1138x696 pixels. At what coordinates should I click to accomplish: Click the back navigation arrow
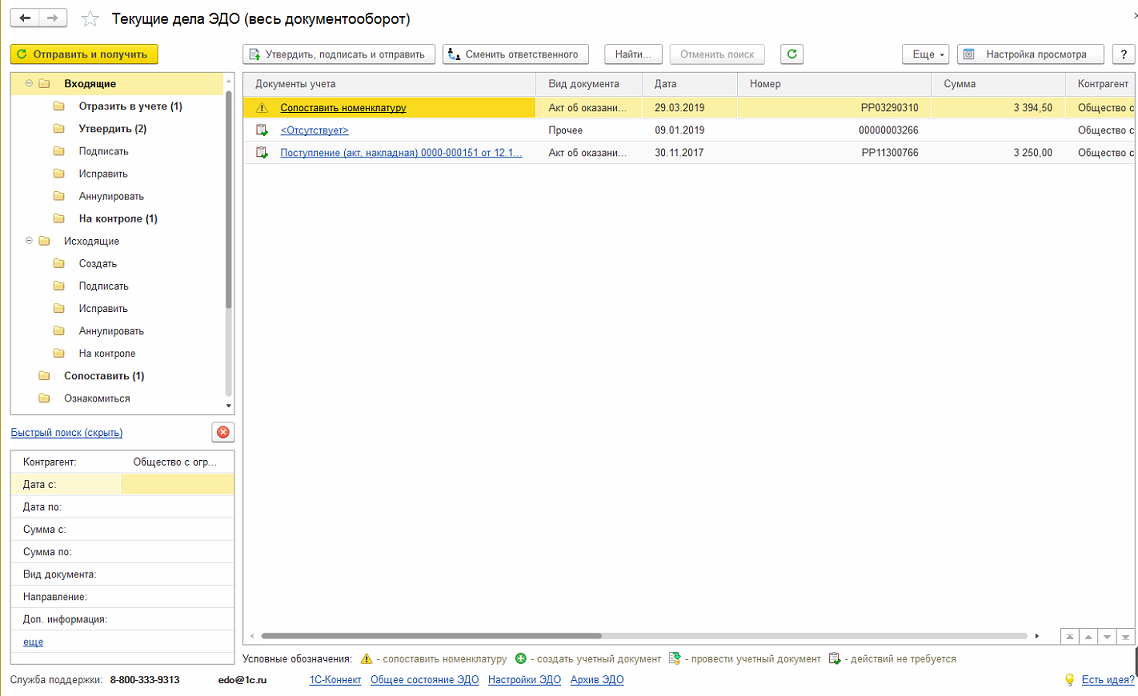[25, 18]
